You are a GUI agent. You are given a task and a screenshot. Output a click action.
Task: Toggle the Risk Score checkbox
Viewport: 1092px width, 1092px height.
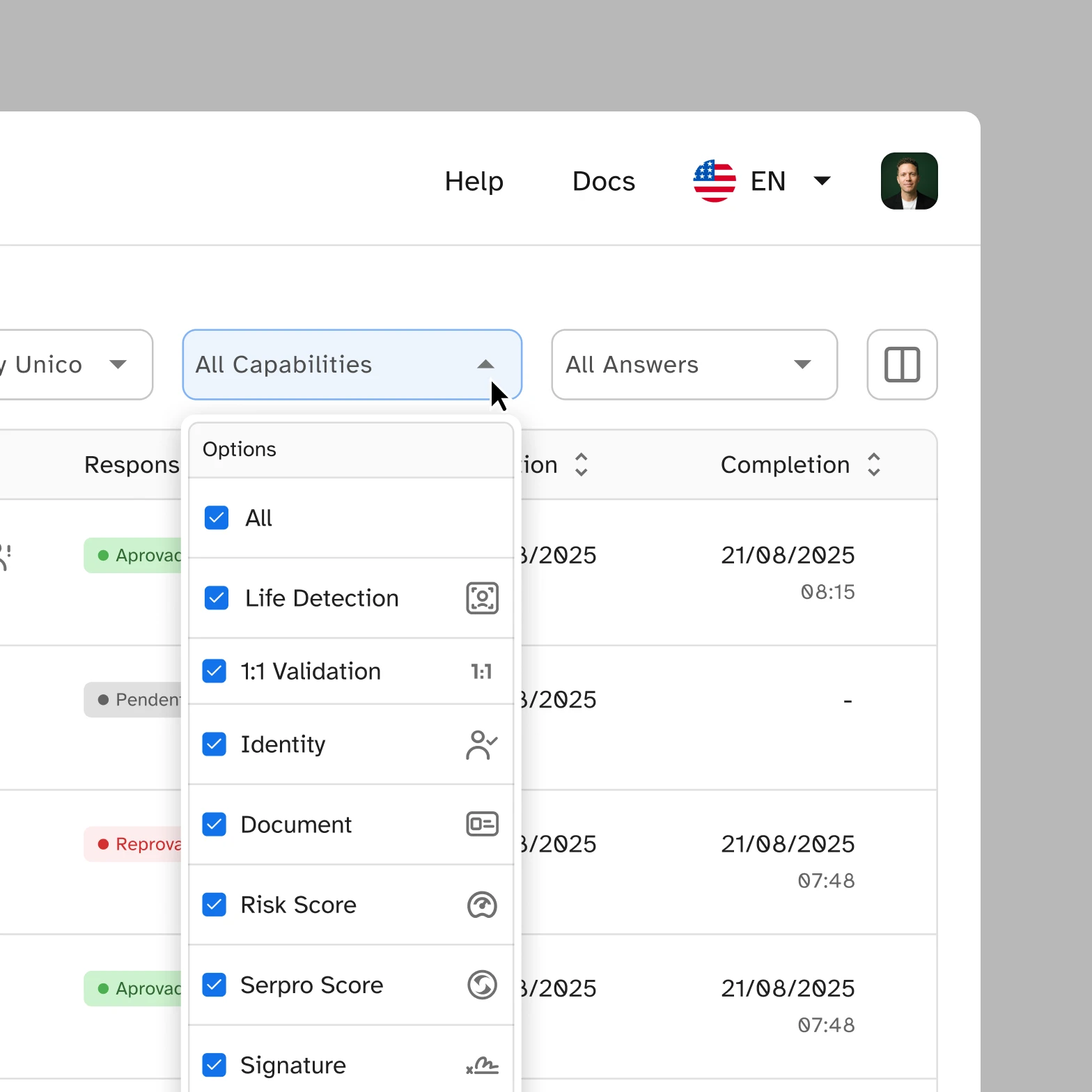pos(214,905)
